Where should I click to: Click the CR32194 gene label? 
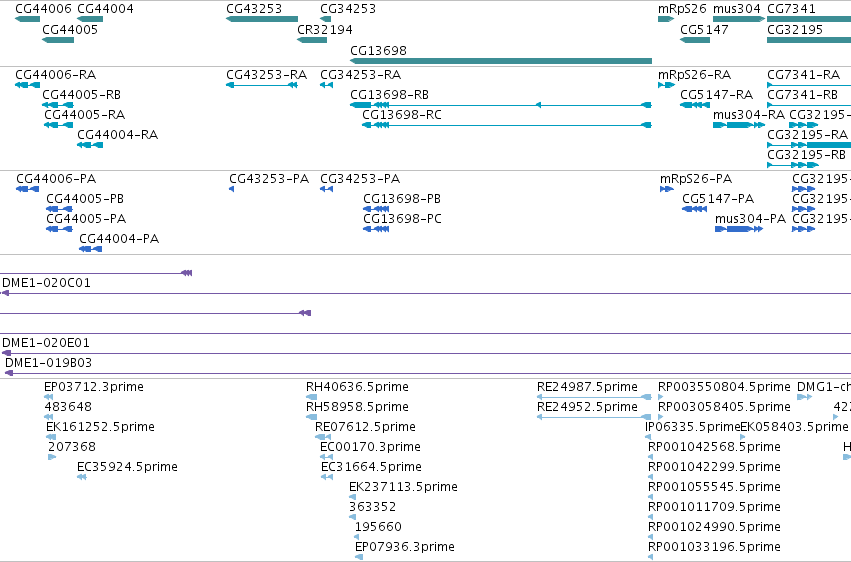(325, 29)
